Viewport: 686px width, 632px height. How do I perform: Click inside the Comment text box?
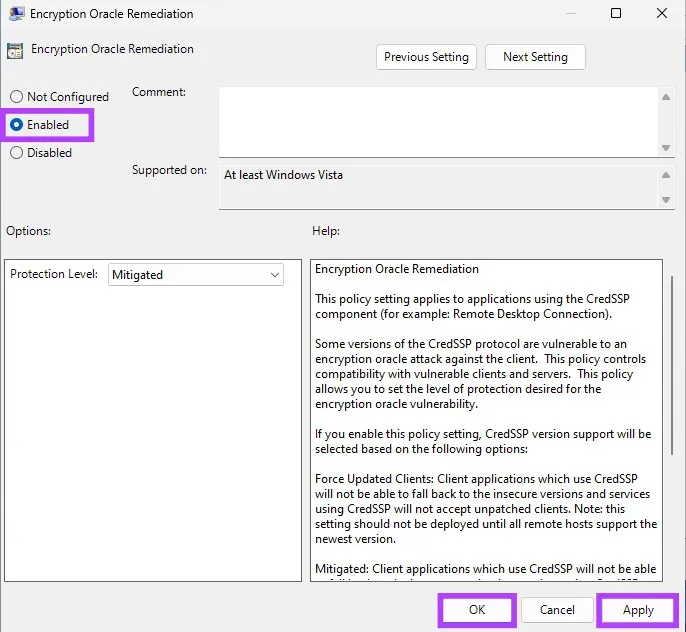pyautogui.click(x=438, y=122)
